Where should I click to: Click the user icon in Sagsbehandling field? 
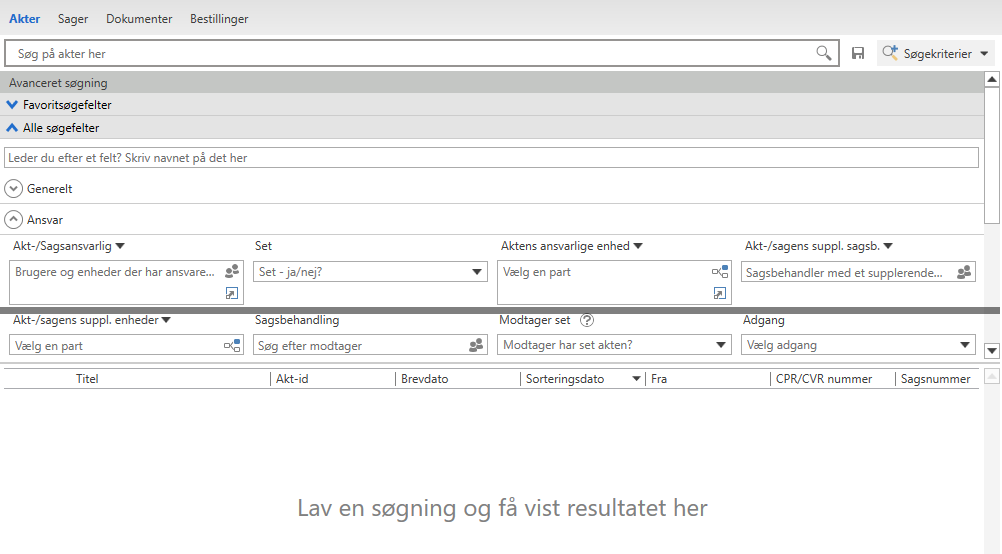pyautogui.click(x=476, y=345)
